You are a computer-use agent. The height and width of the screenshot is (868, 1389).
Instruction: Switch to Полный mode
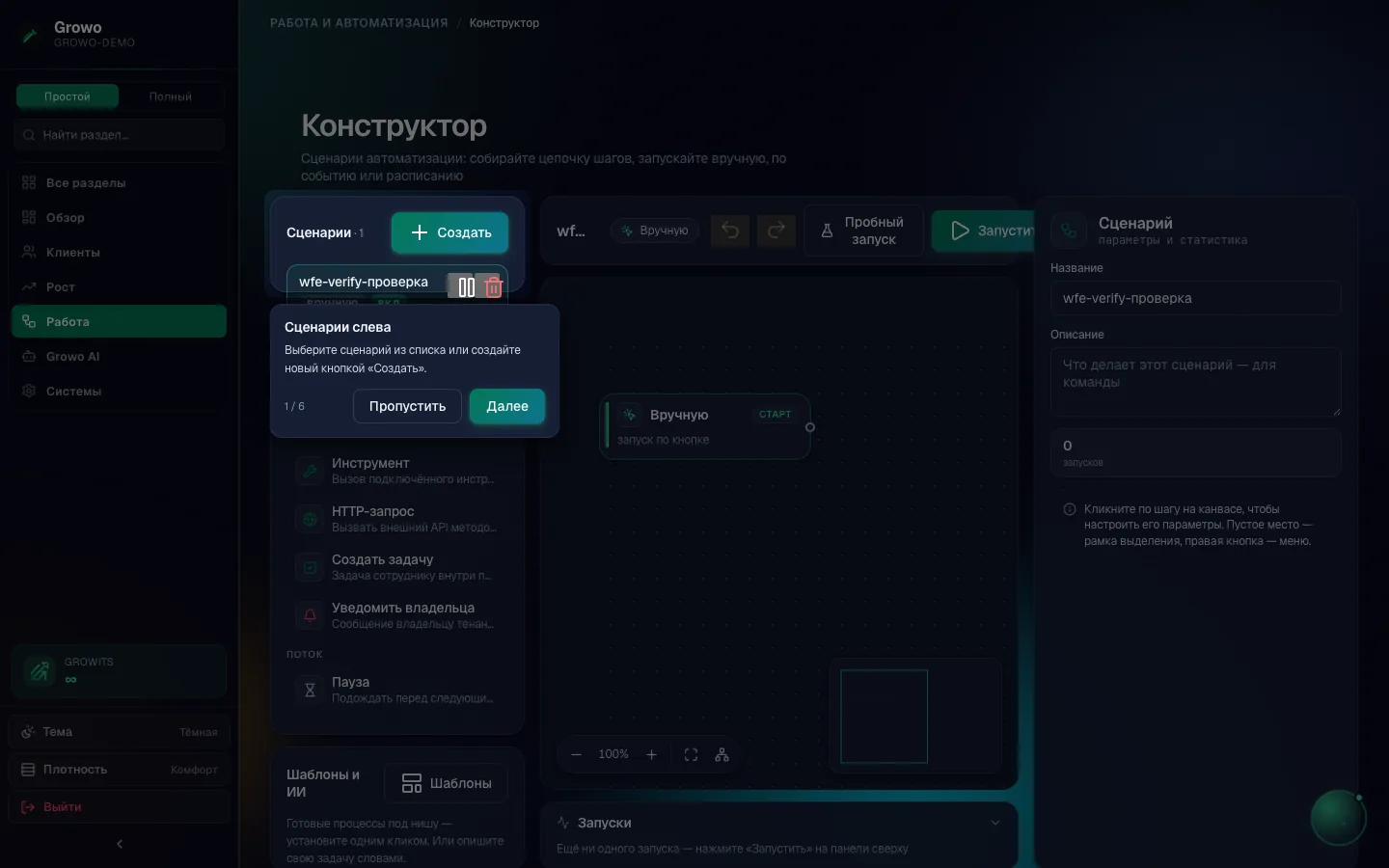[171, 96]
